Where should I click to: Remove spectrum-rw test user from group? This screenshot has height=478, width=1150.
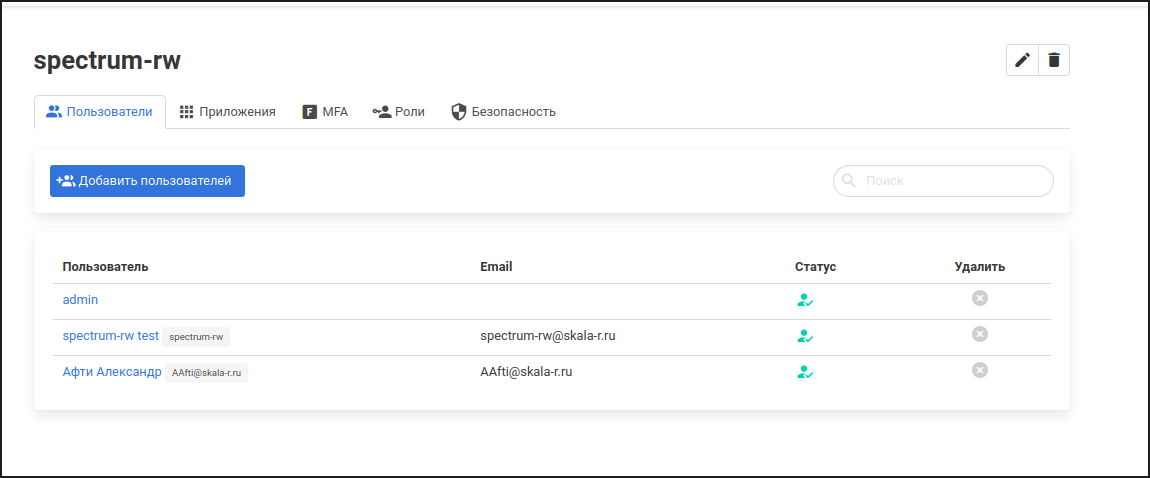980,334
